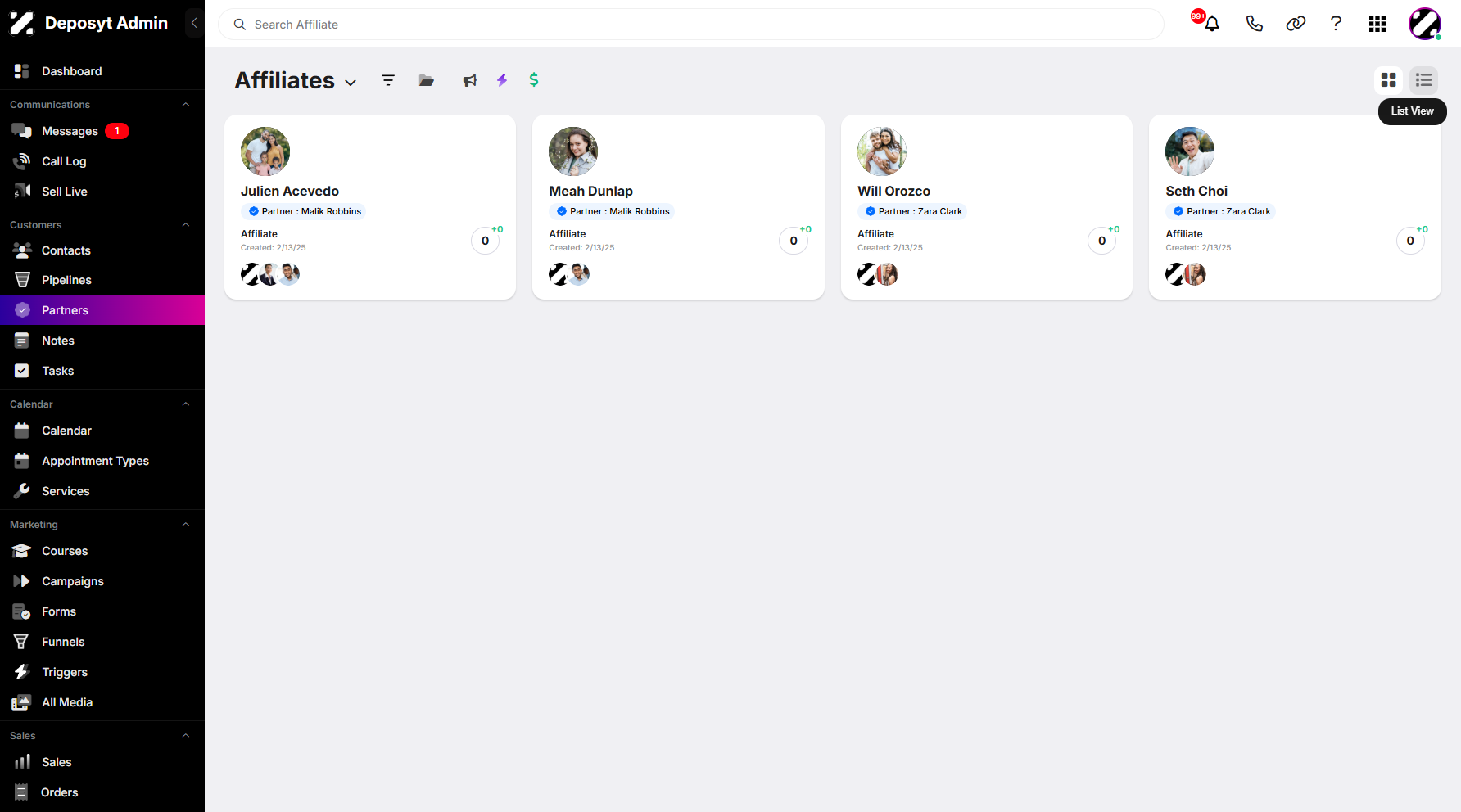
Task: Open the apps grid menu
Action: 1377,24
